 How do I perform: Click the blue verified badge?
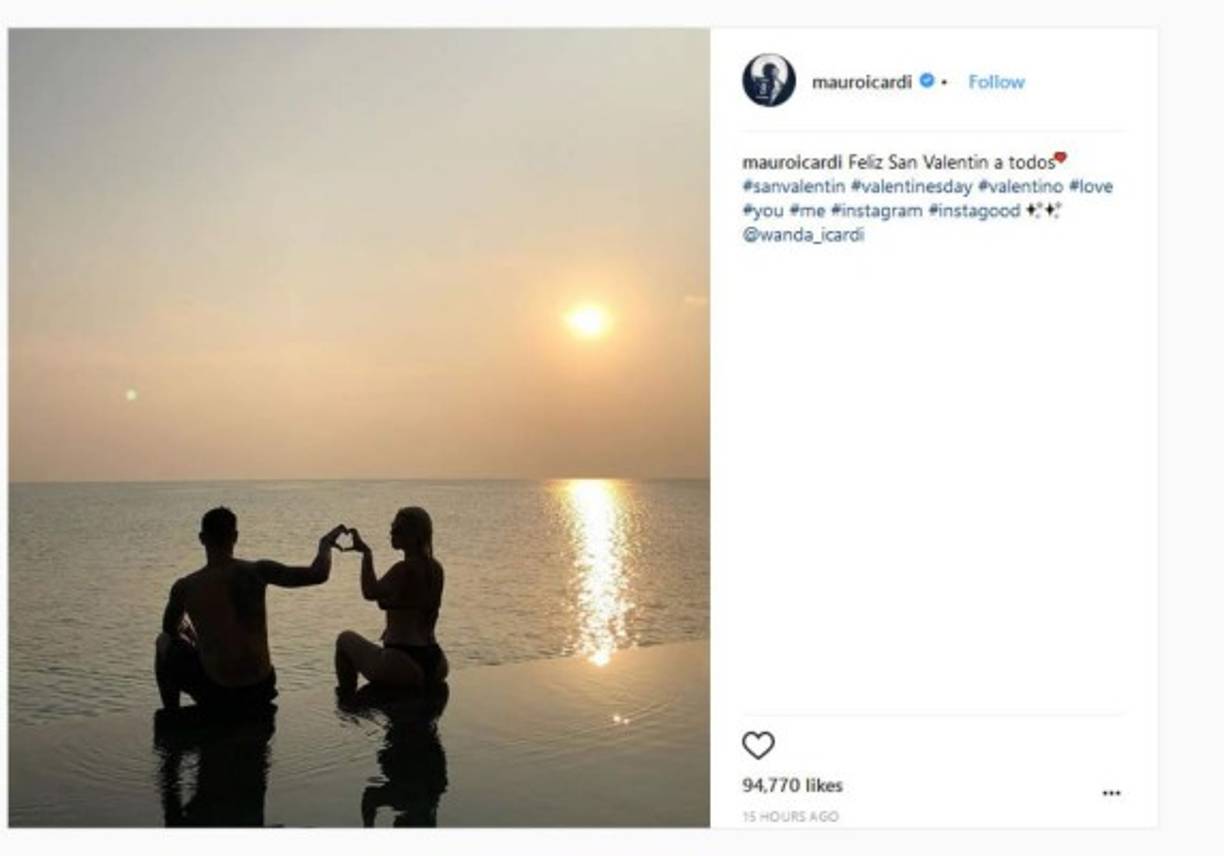click(x=927, y=81)
